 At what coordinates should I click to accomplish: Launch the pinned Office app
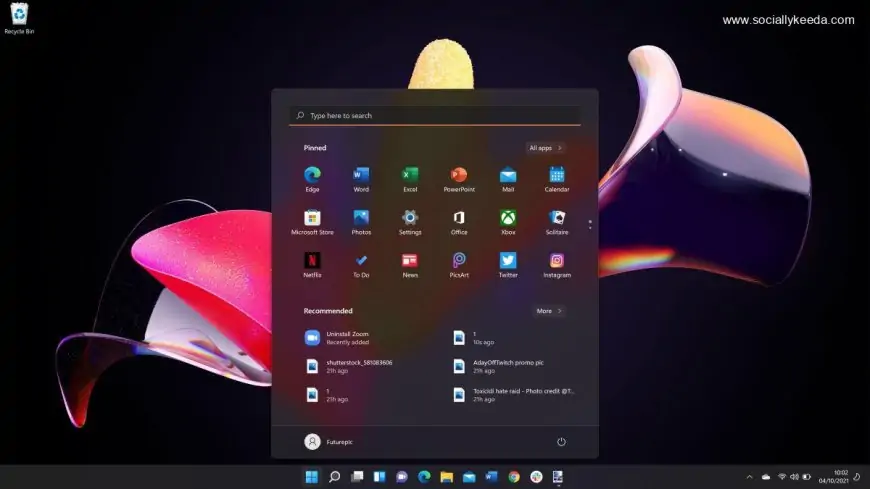click(459, 222)
